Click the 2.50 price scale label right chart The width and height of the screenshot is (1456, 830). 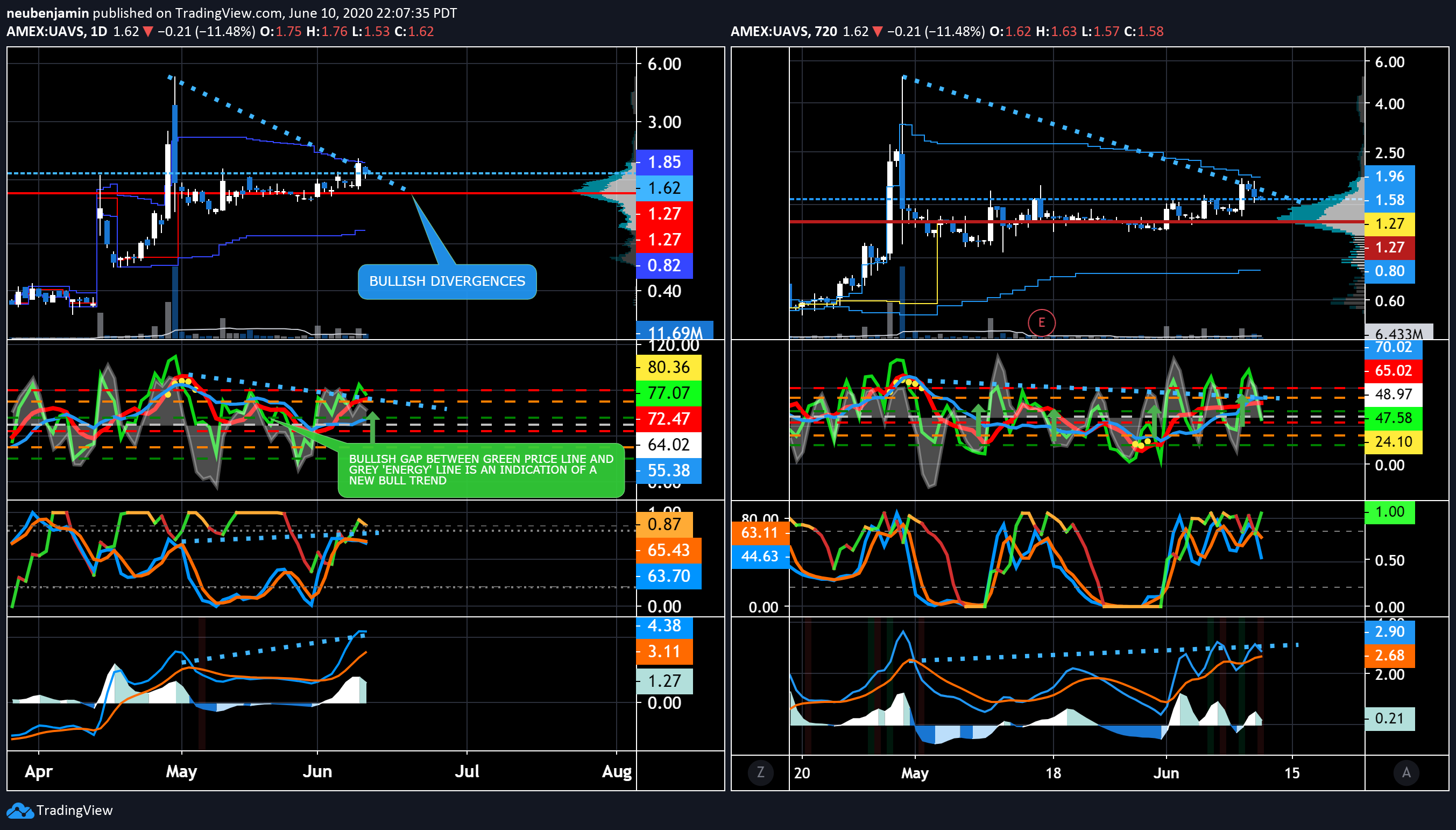coord(1389,153)
